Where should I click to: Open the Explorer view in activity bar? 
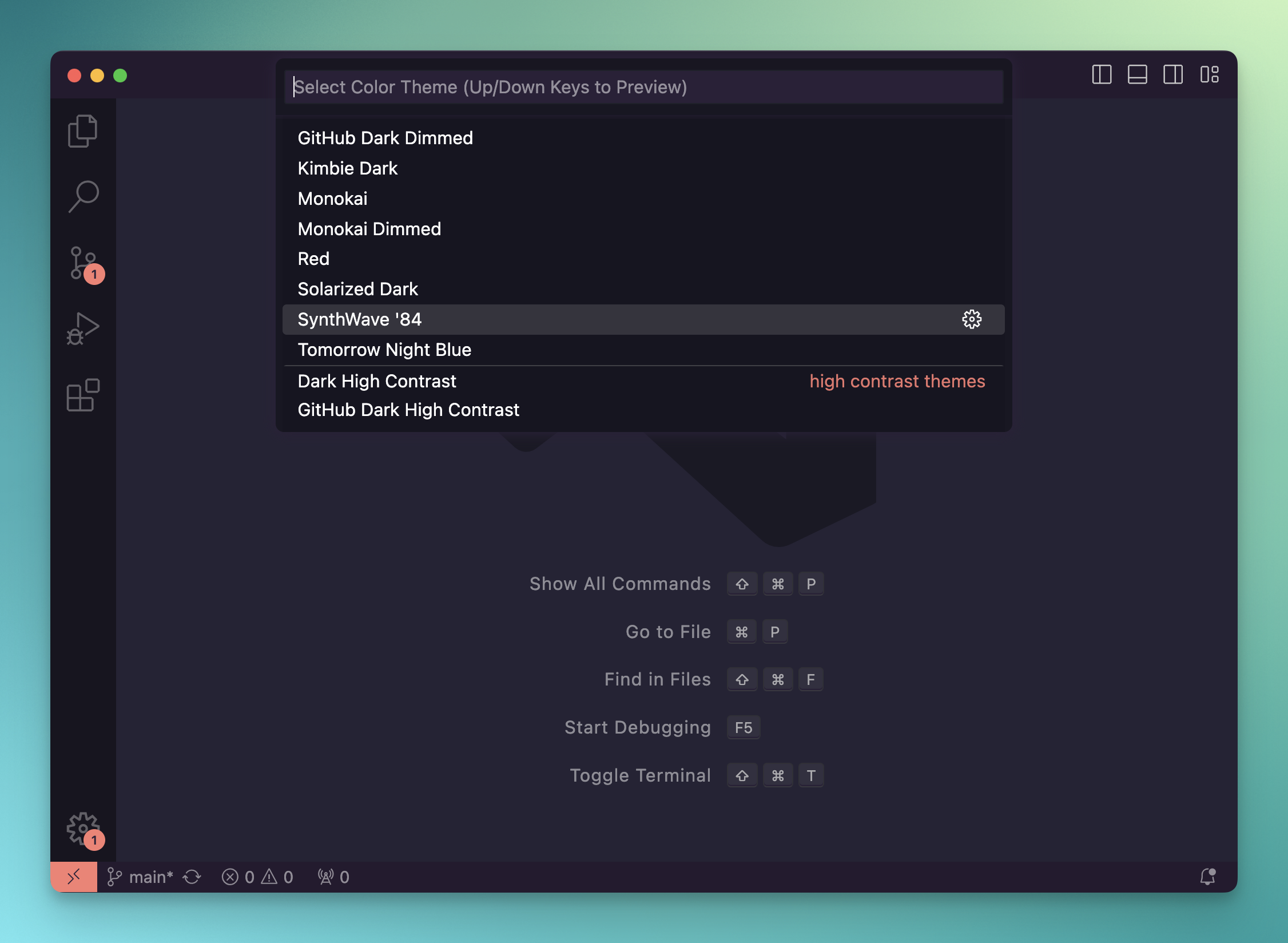83,131
